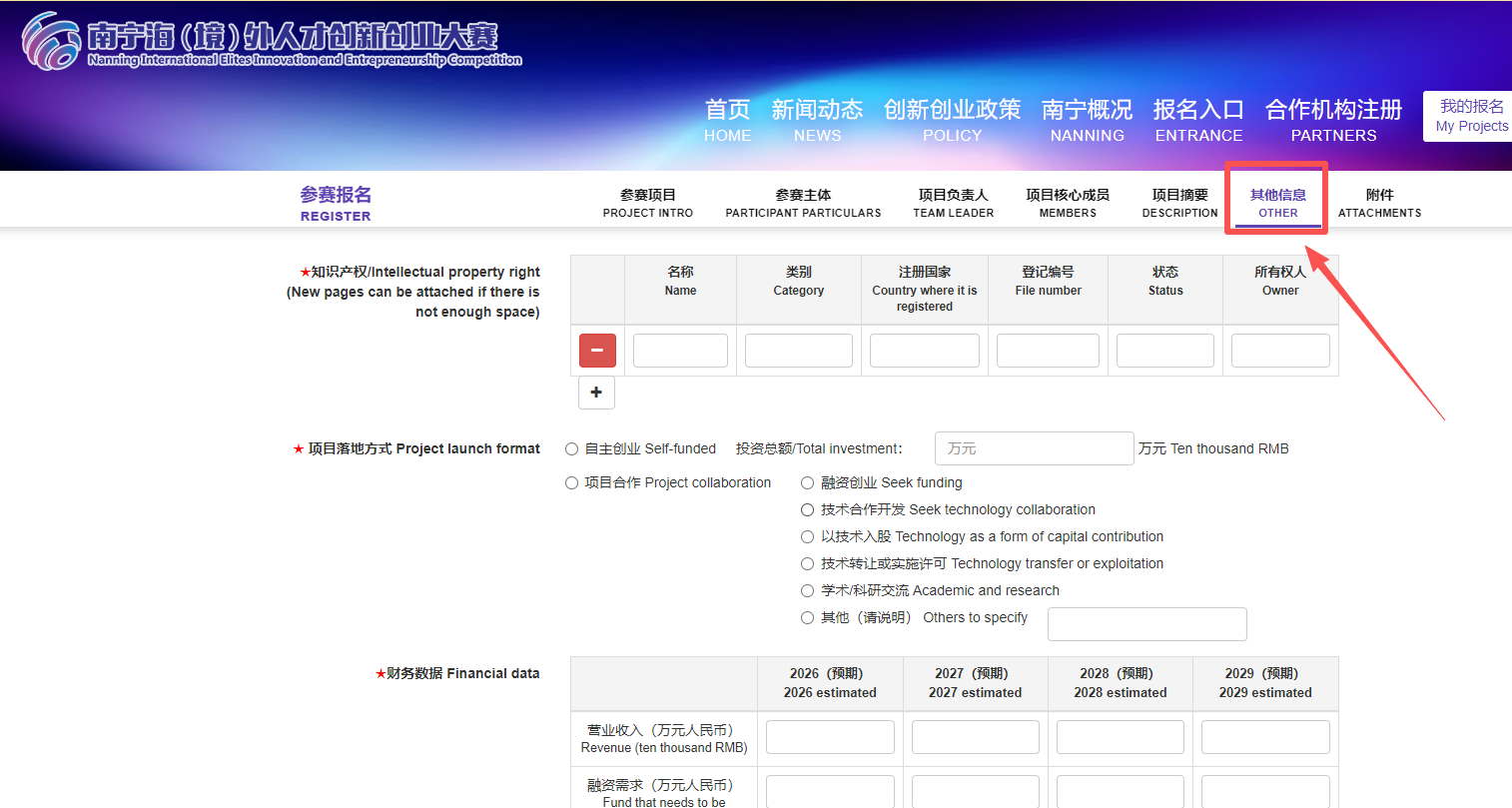This screenshot has width=1512, height=808.
Task: Switch to the MEMBERS tab
Action: (1068, 203)
